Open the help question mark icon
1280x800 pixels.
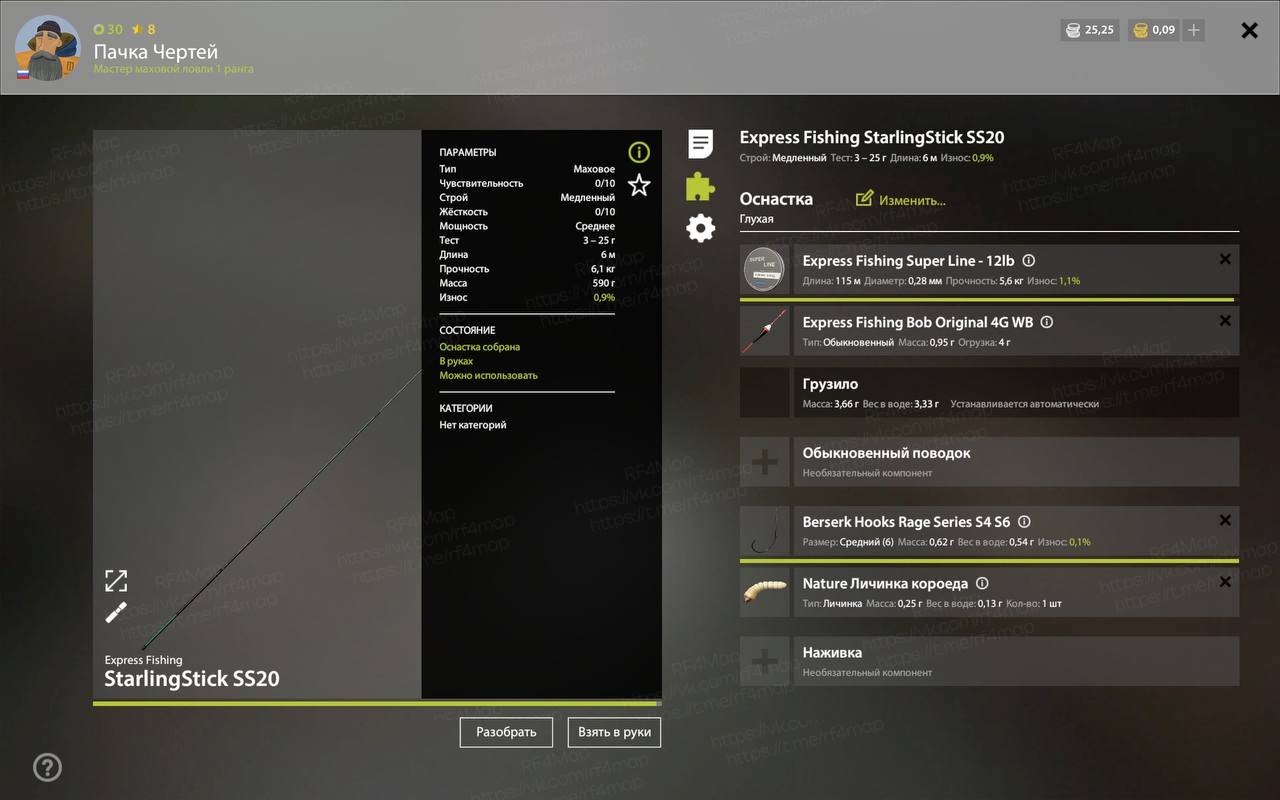click(x=47, y=767)
